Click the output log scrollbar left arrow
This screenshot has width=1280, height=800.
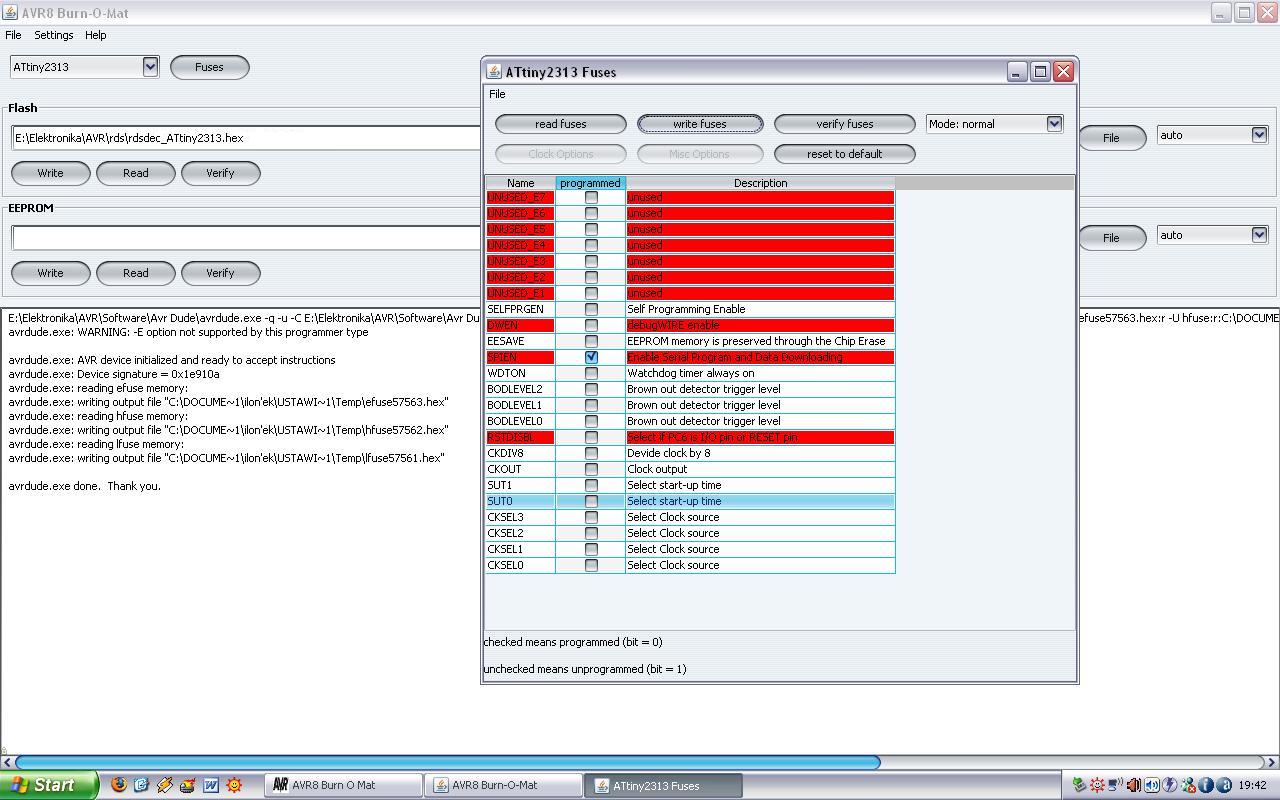pos(7,762)
